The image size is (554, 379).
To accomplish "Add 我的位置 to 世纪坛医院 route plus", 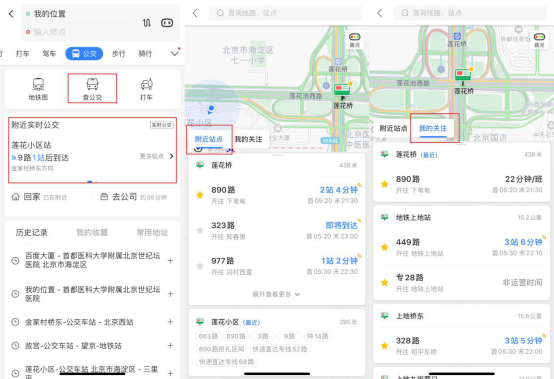I will tap(170, 294).
